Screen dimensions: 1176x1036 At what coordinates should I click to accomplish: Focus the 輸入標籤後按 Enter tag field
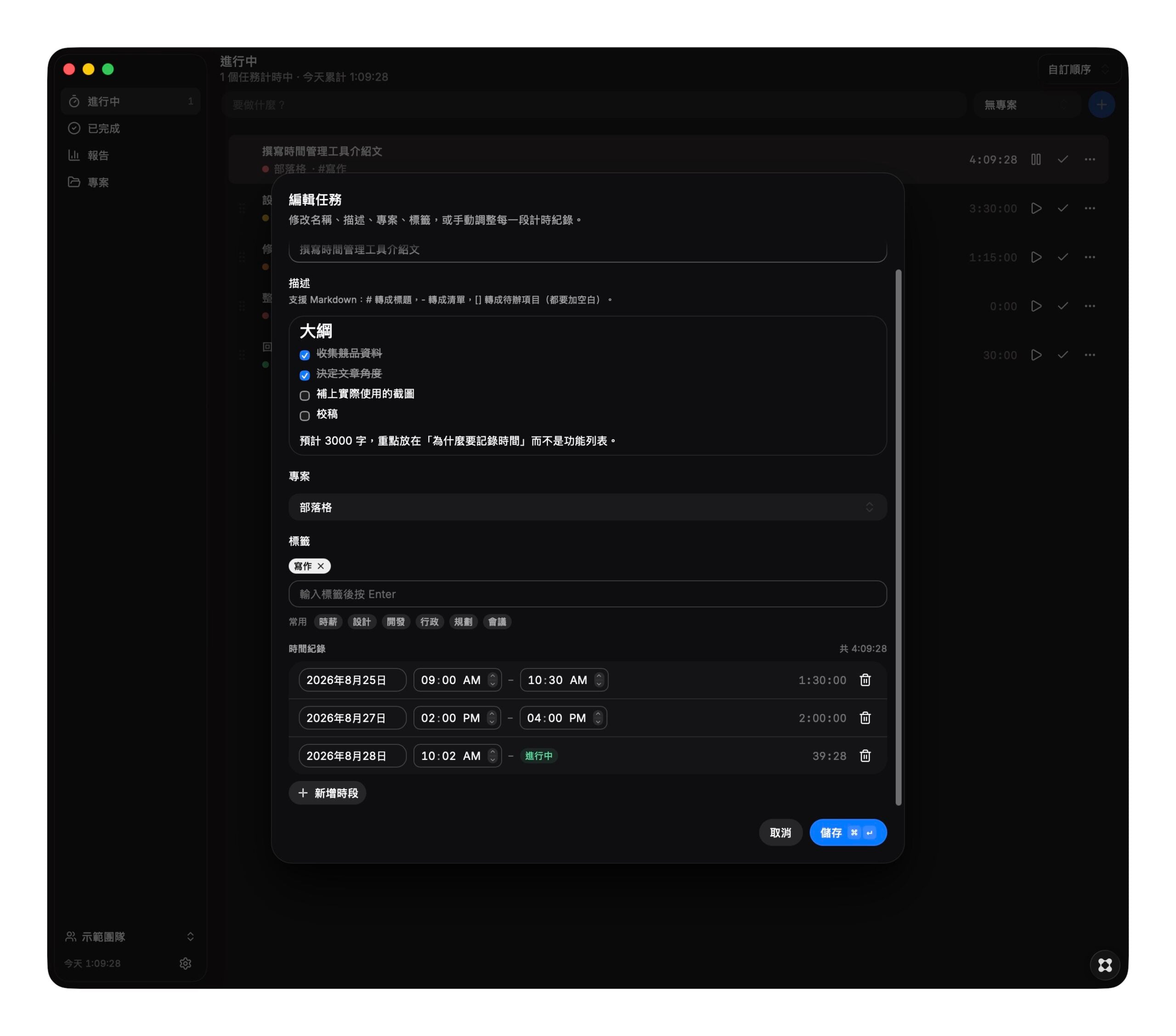[x=588, y=594]
